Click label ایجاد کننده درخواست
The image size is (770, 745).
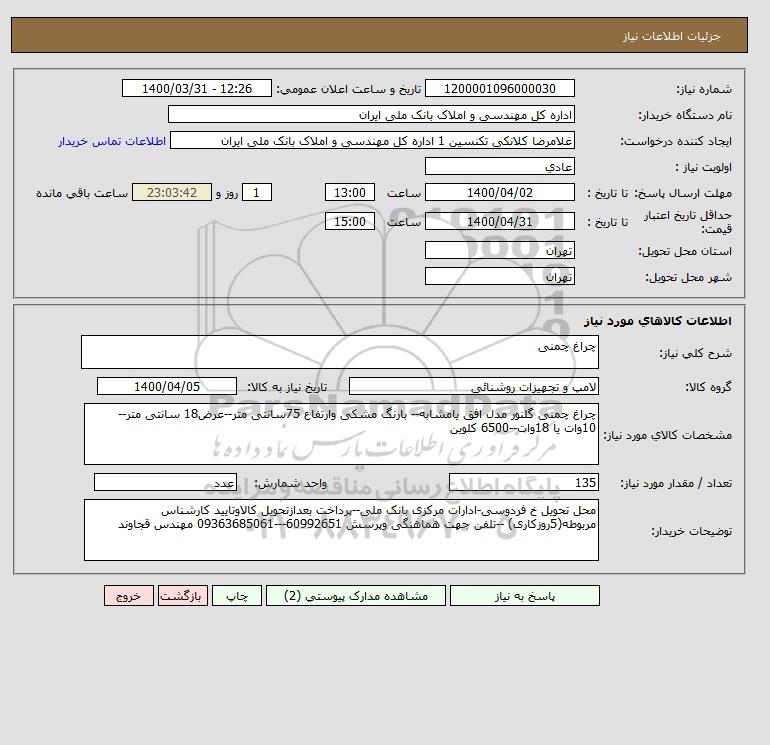click(x=676, y=141)
